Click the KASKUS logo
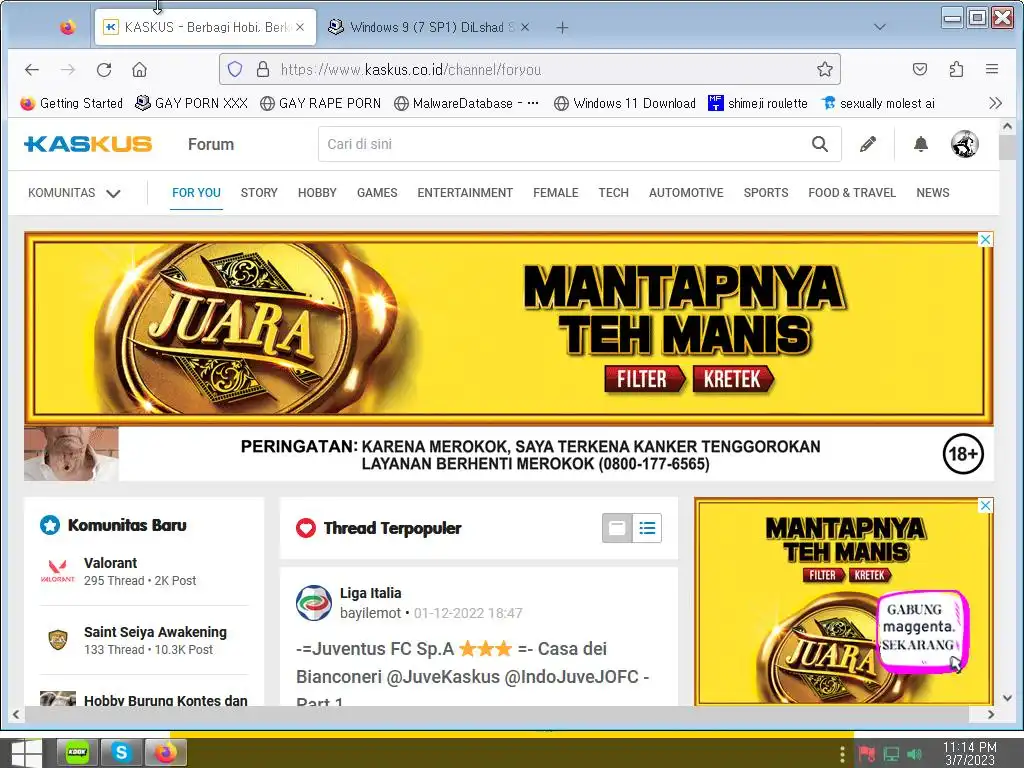Image resolution: width=1024 pixels, height=768 pixels. (88, 144)
